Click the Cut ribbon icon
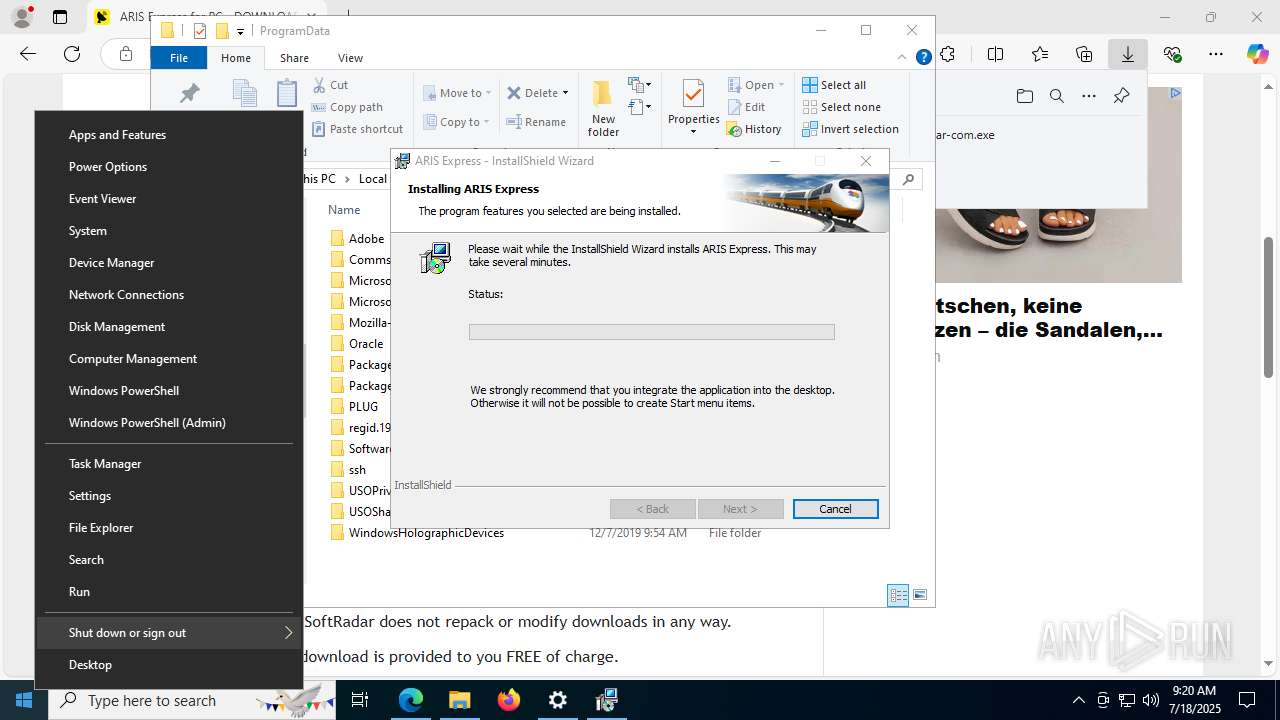 click(330, 85)
